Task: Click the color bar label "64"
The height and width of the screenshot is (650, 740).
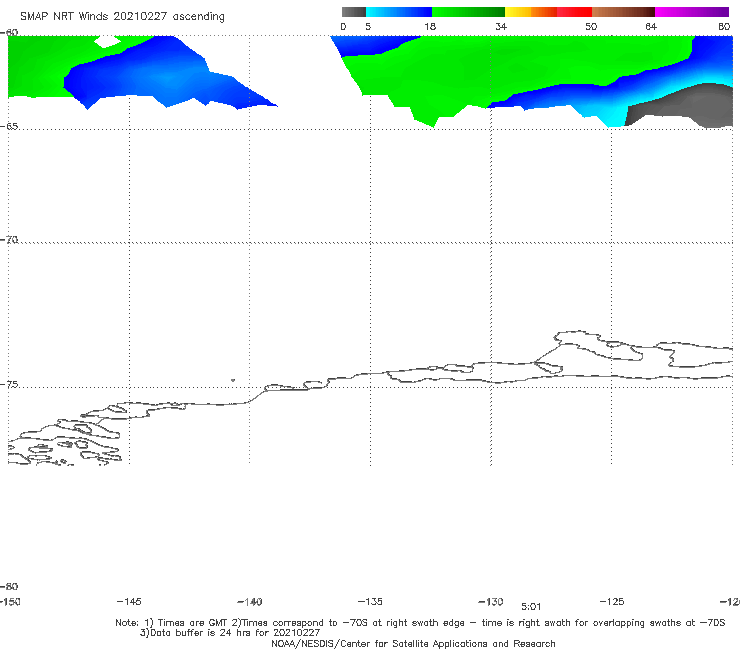Action: pos(651,26)
